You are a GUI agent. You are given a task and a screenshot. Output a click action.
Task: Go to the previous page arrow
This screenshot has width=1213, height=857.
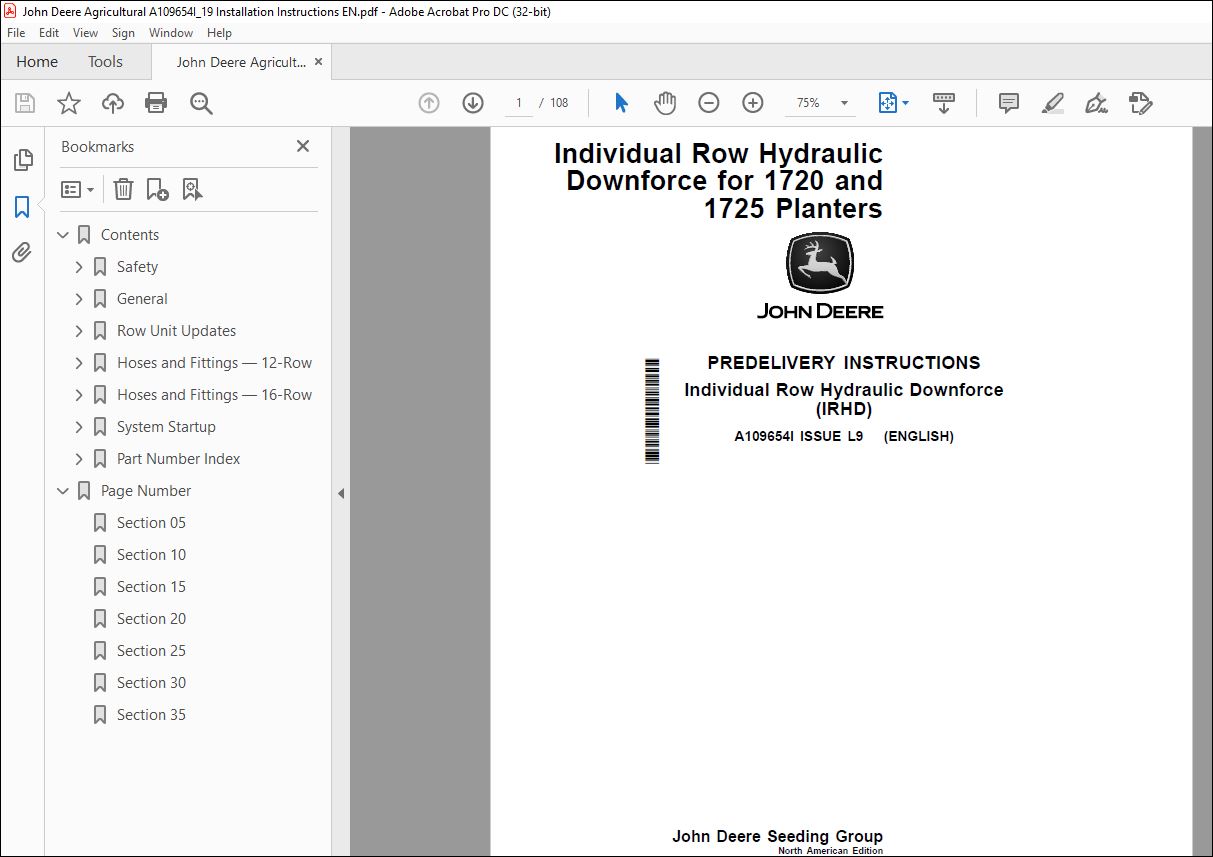pos(429,103)
